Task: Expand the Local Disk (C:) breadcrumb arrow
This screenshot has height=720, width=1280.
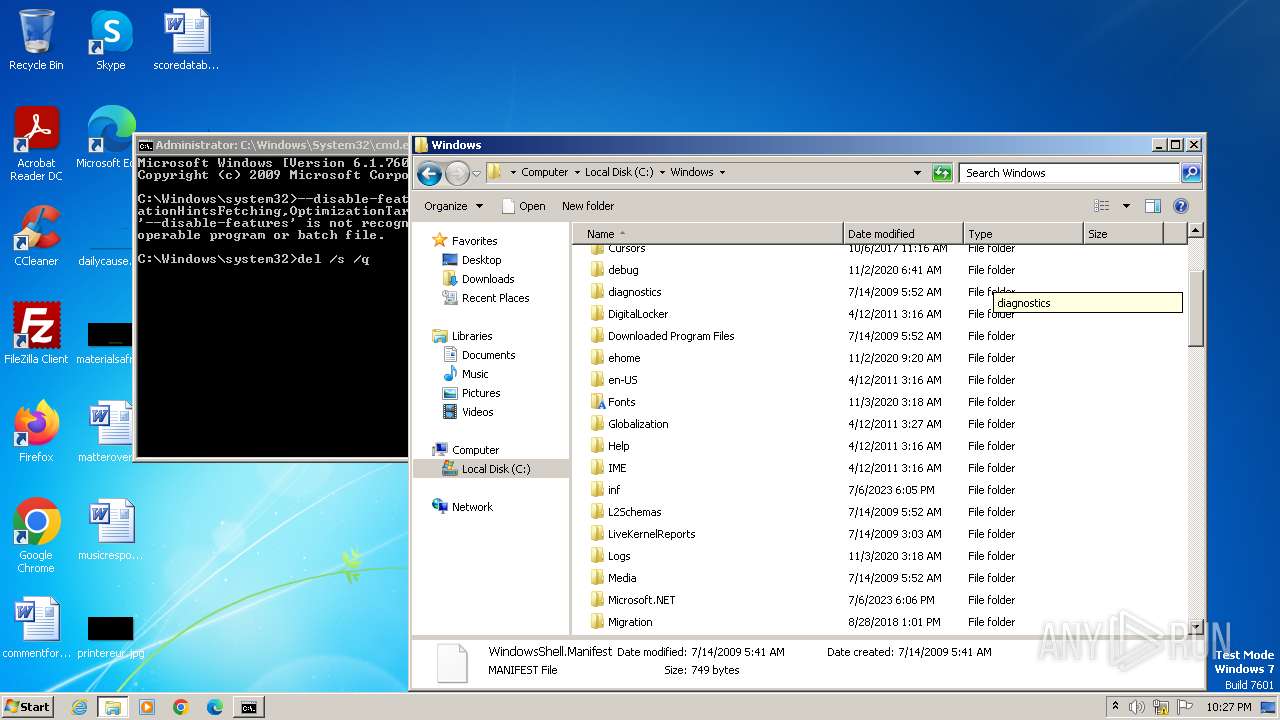Action: pyautogui.click(x=662, y=172)
